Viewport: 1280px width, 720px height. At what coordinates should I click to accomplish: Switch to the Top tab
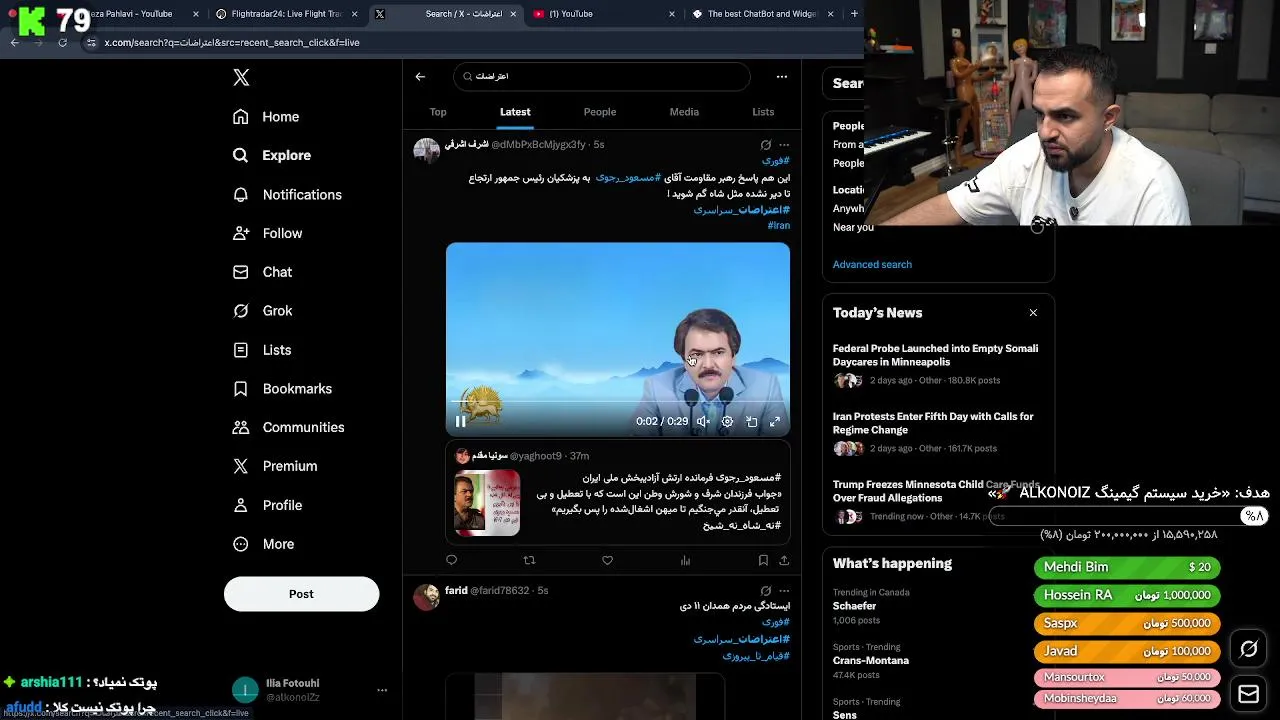pyautogui.click(x=438, y=112)
